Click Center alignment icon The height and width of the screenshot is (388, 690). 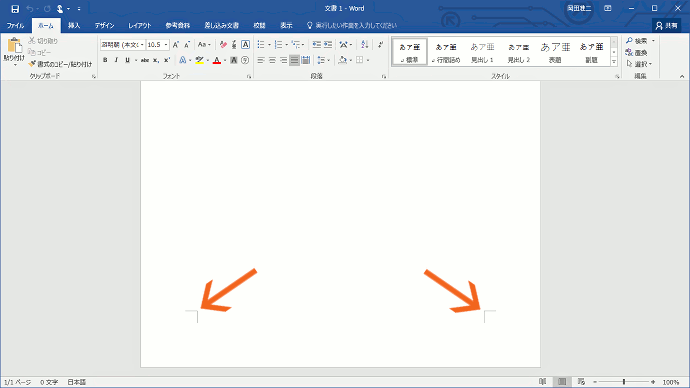pyautogui.click(x=272, y=60)
